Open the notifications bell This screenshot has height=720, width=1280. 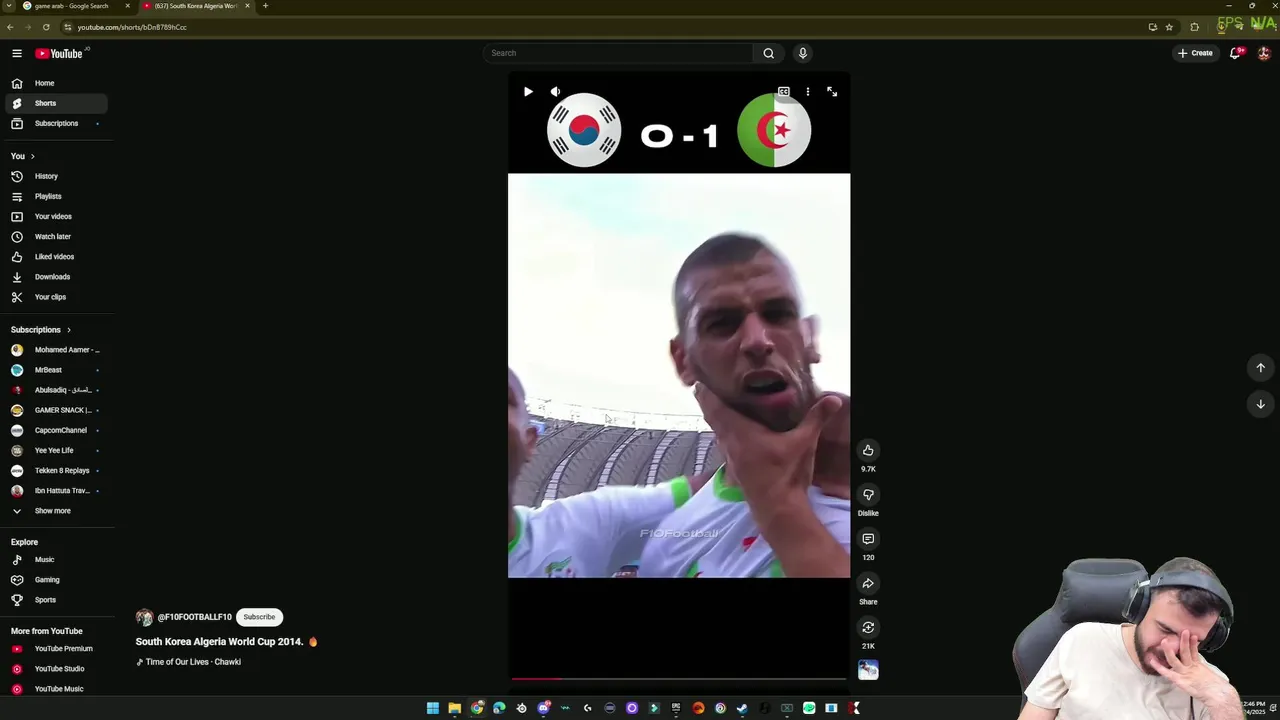(x=1235, y=53)
